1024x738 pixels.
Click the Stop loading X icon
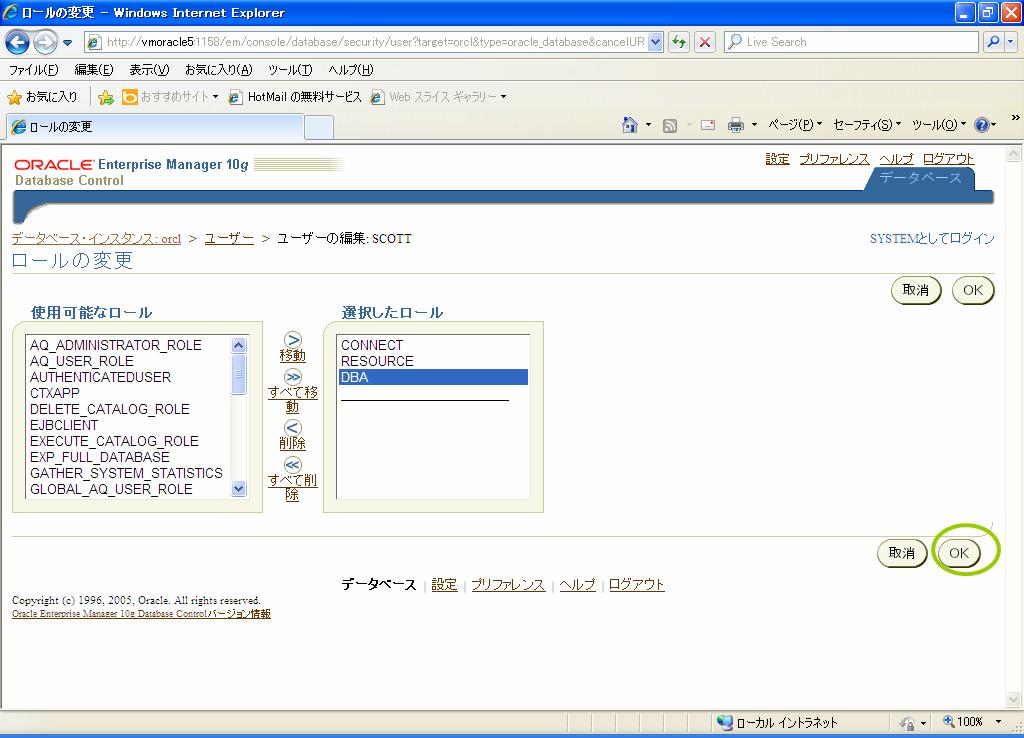point(705,42)
